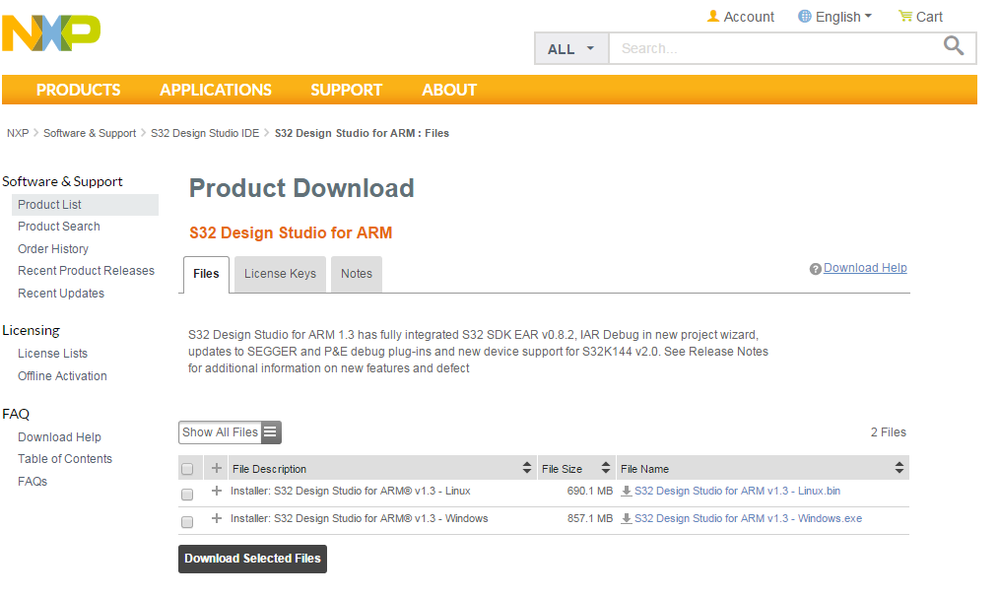Switch to the License Keys tab
Image resolution: width=999 pixels, height=594 pixels.
[x=280, y=273]
